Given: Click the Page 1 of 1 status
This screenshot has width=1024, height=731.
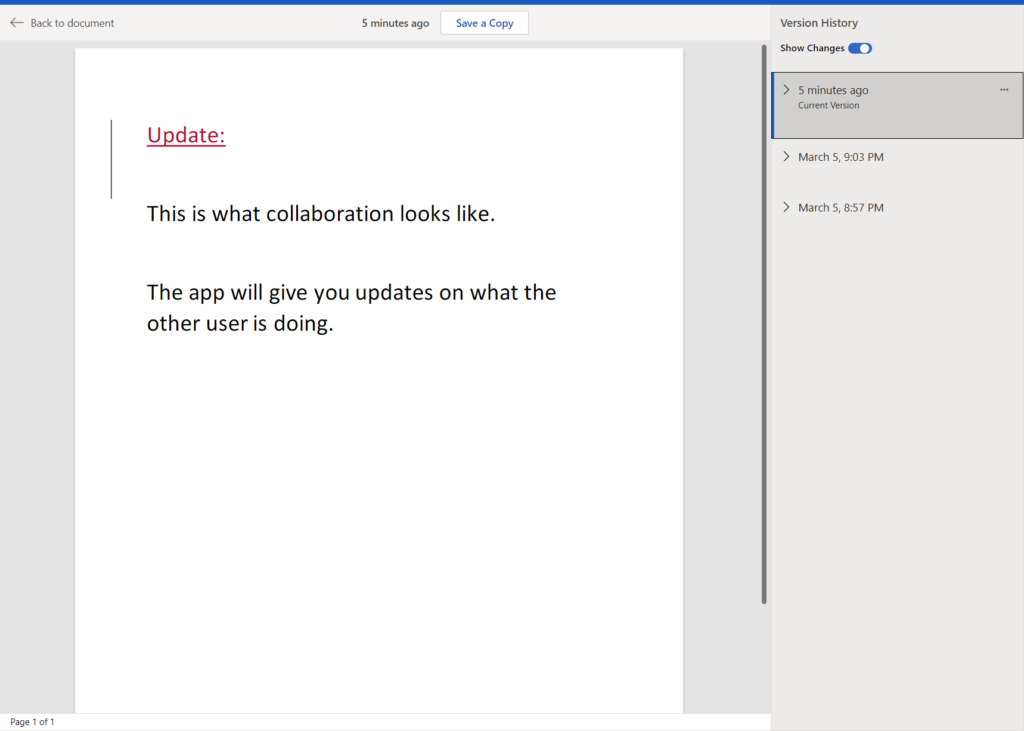Looking at the screenshot, I should click(x=32, y=722).
